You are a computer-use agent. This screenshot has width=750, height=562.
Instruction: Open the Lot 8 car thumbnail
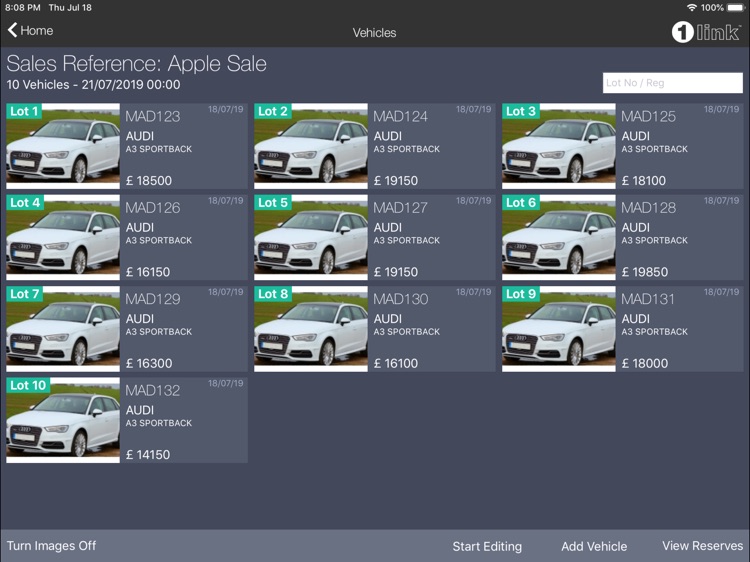tap(311, 329)
